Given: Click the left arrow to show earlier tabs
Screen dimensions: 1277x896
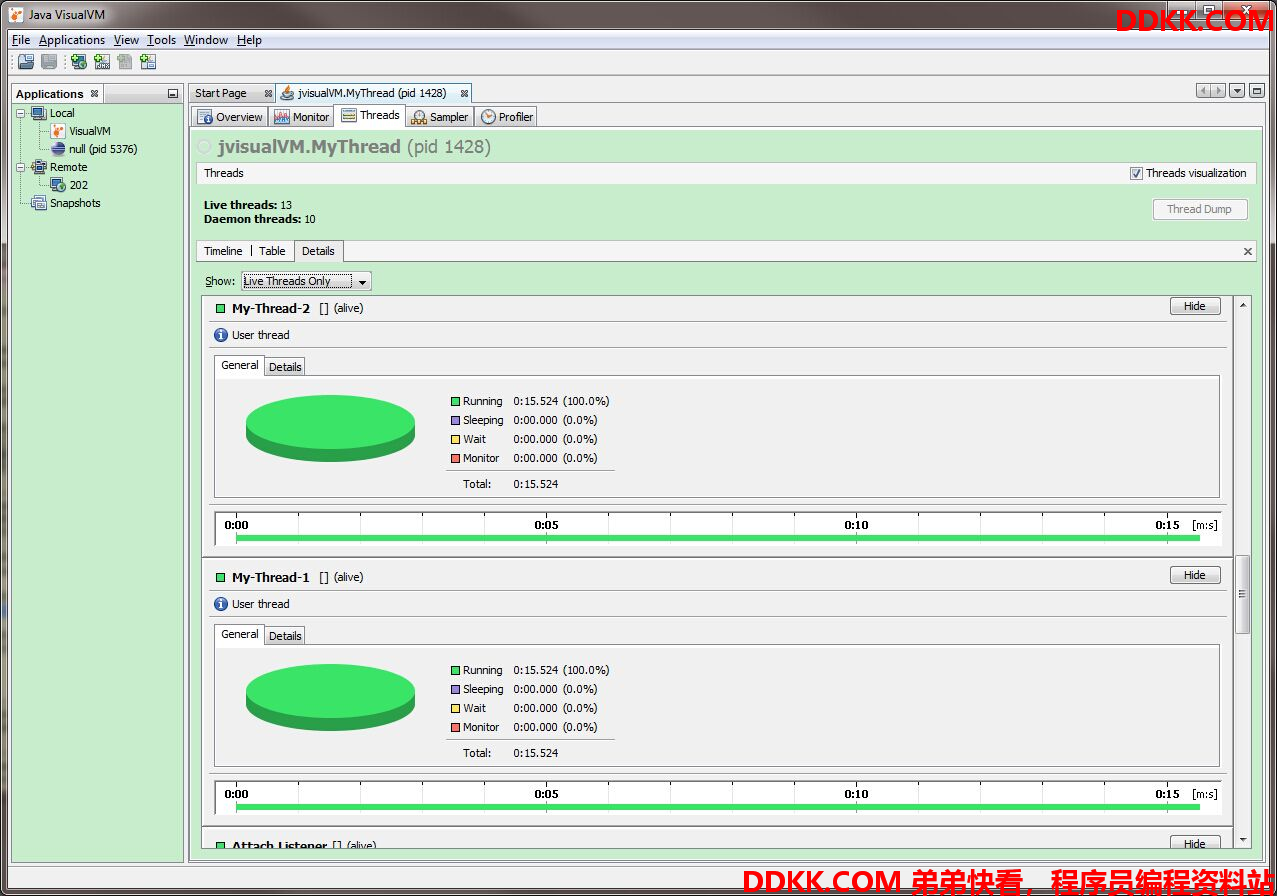Looking at the screenshot, I should (1203, 91).
